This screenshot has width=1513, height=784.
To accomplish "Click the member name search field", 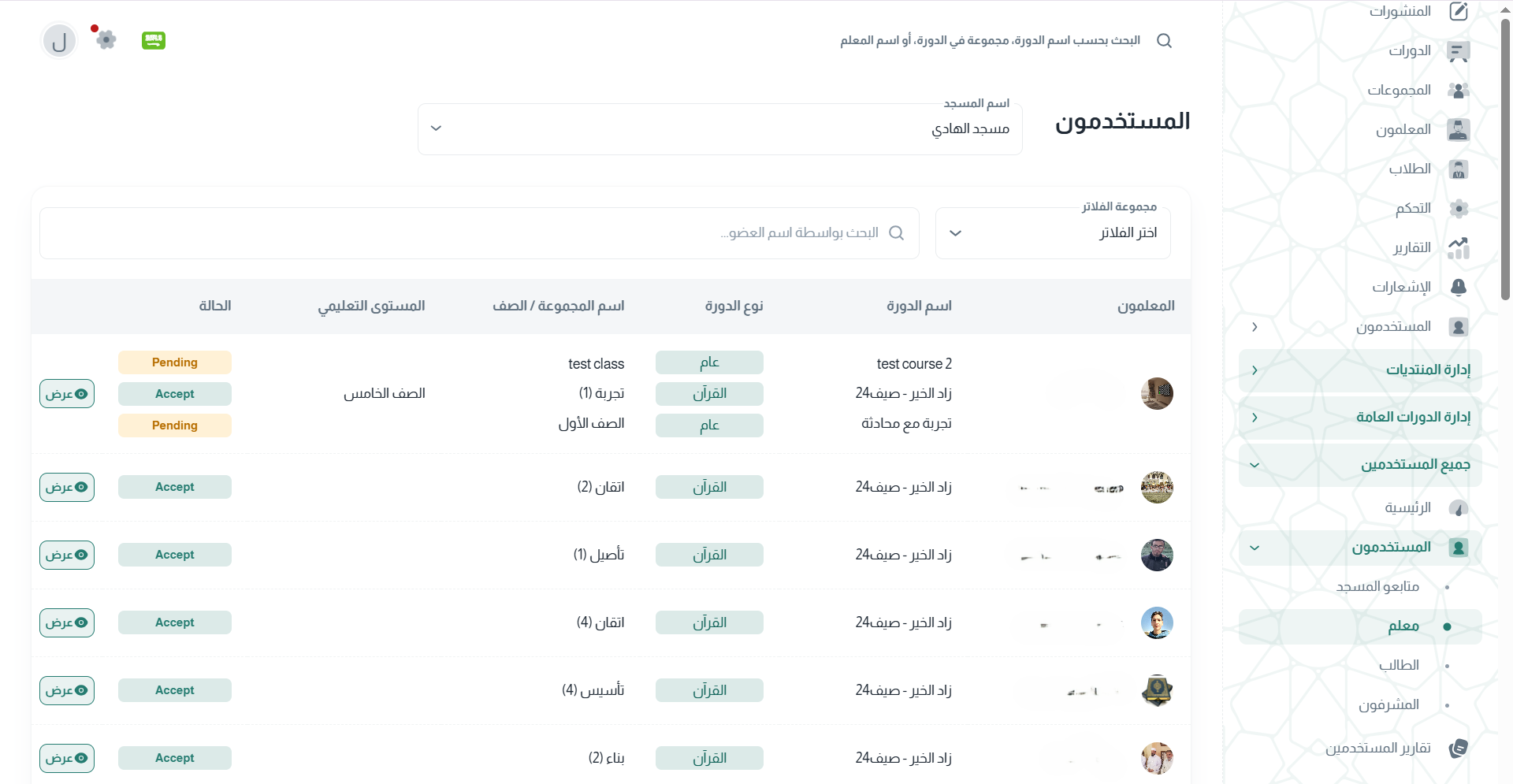I will tap(479, 233).
